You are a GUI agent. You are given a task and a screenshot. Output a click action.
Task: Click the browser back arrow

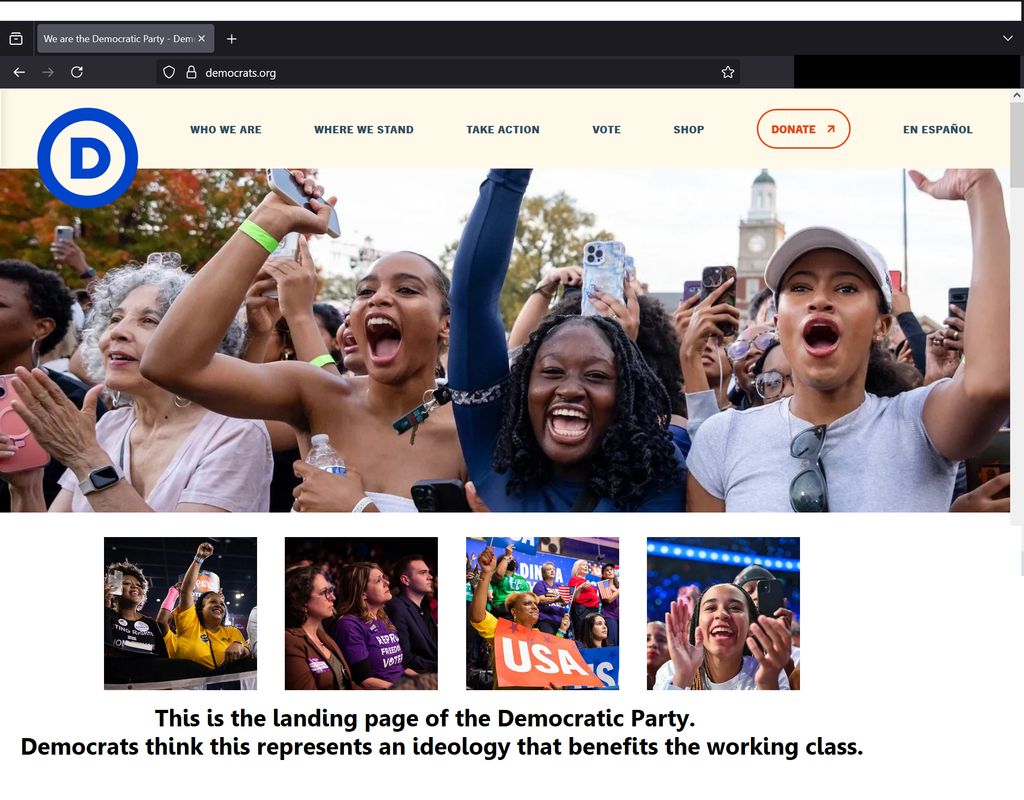[x=19, y=72]
